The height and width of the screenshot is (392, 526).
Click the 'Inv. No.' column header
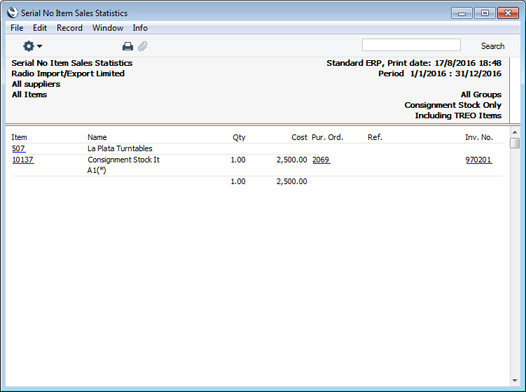click(x=479, y=137)
